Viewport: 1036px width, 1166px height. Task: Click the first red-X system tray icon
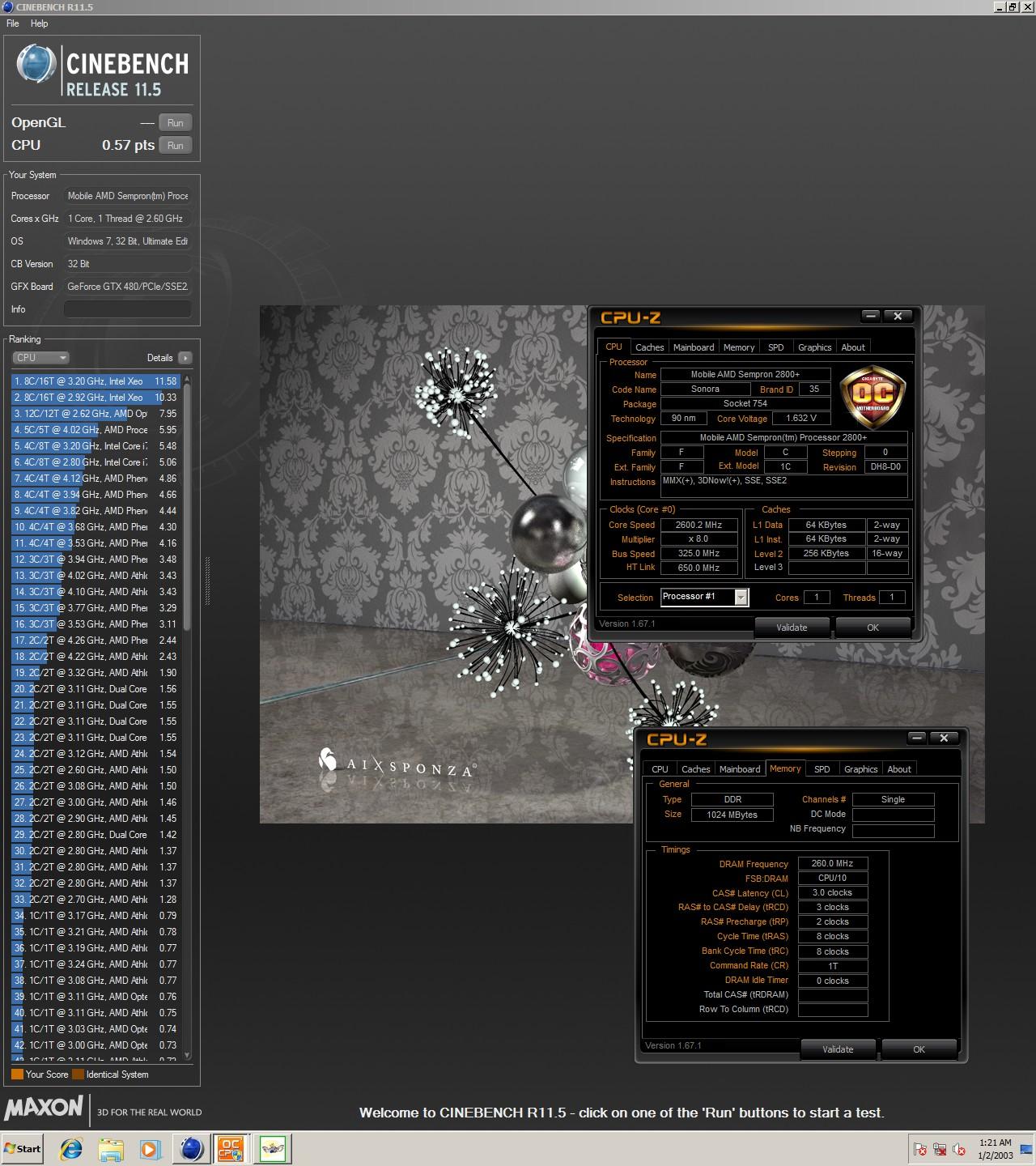click(920, 1149)
